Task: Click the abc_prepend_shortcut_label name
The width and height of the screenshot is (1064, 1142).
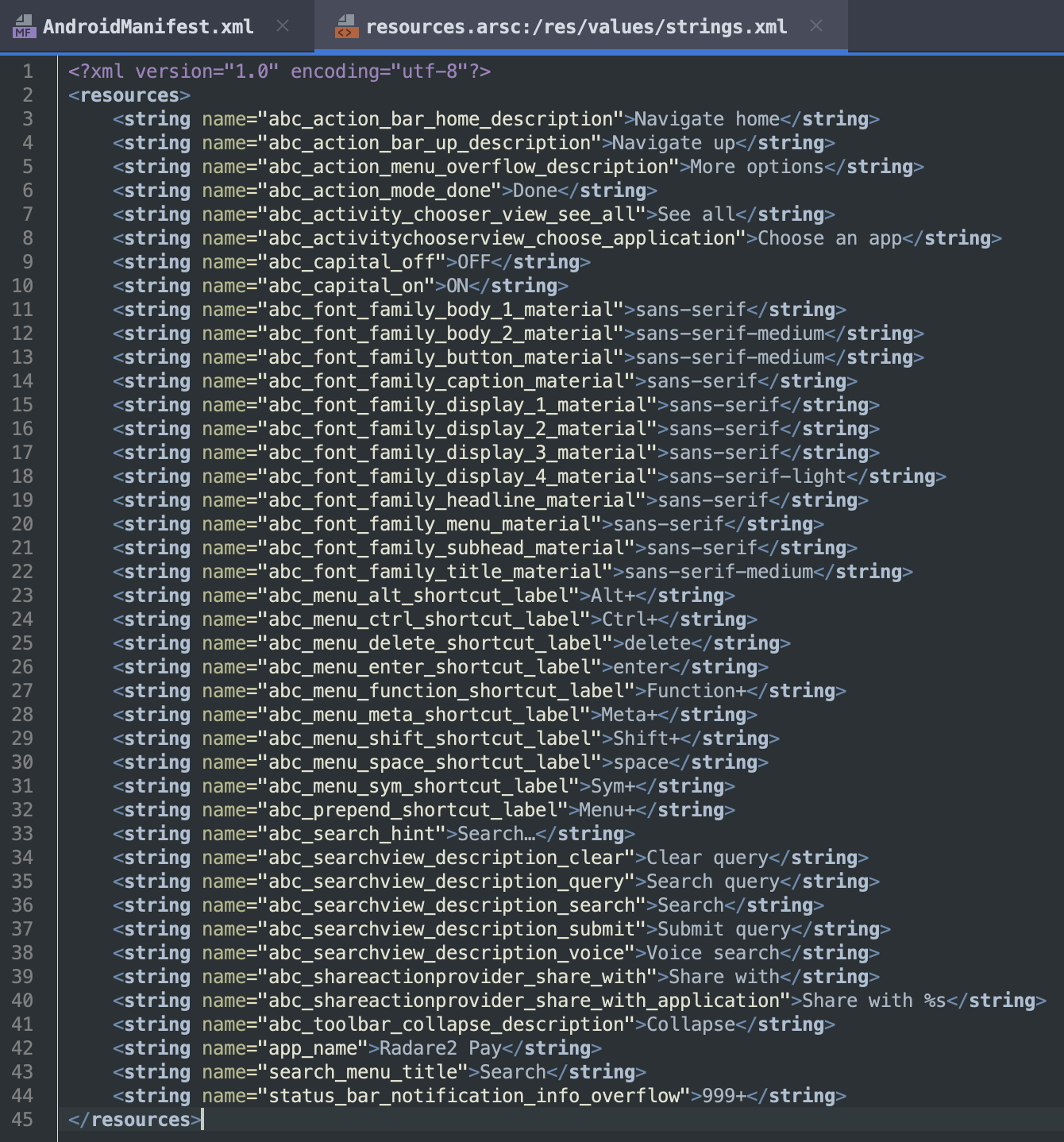Action: click(413, 810)
